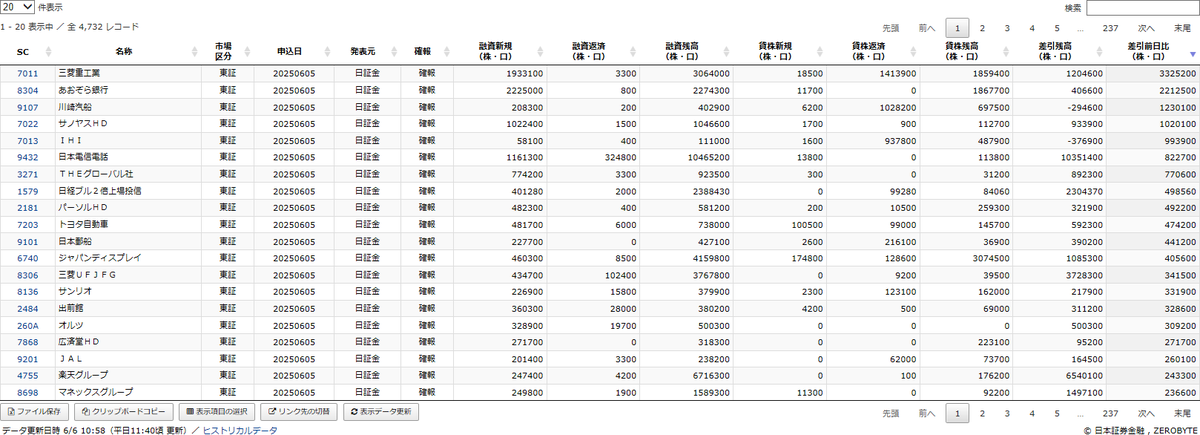The height and width of the screenshot is (435, 1200).
Task: Click 先頭 in the upper pagination
Action: coord(891,28)
